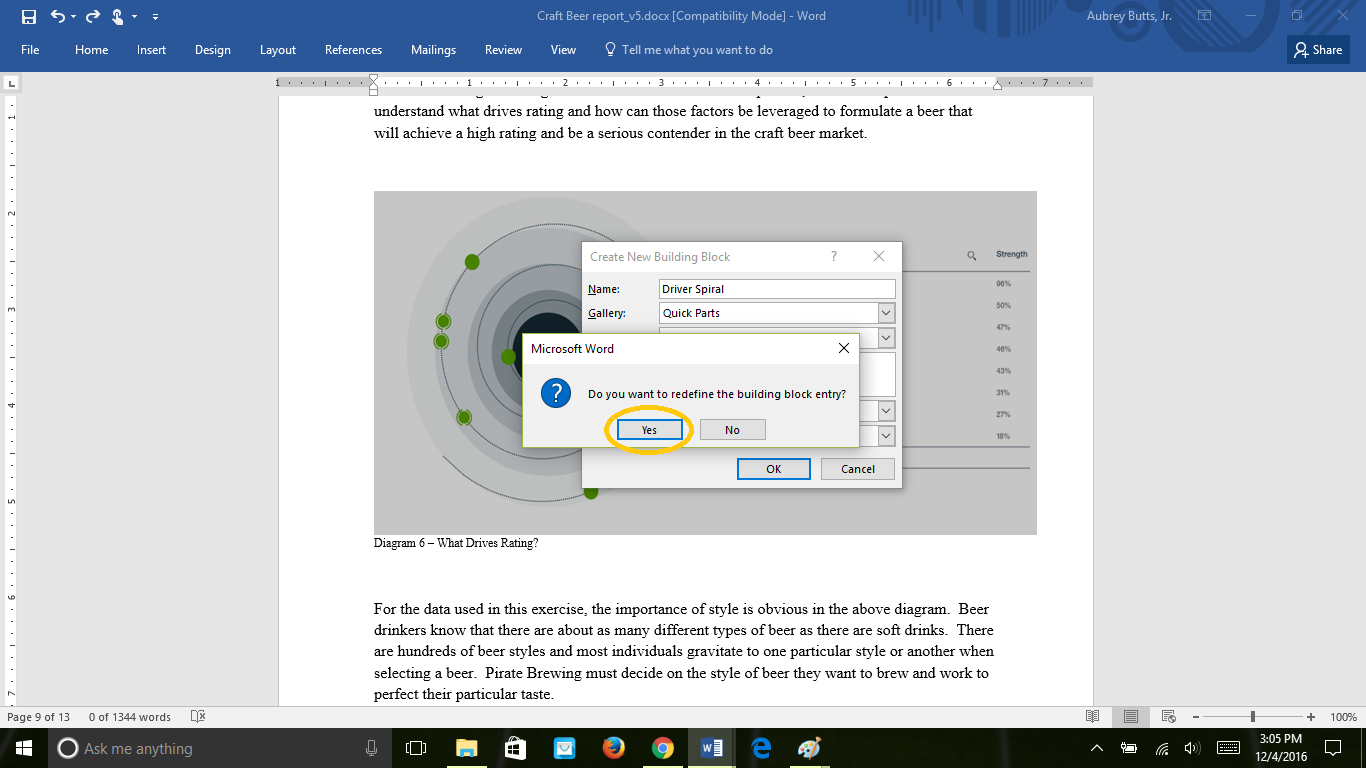This screenshot has width=1366, height=768.
Task: Open Task View on the taskbar
Action: click(416, 748)
